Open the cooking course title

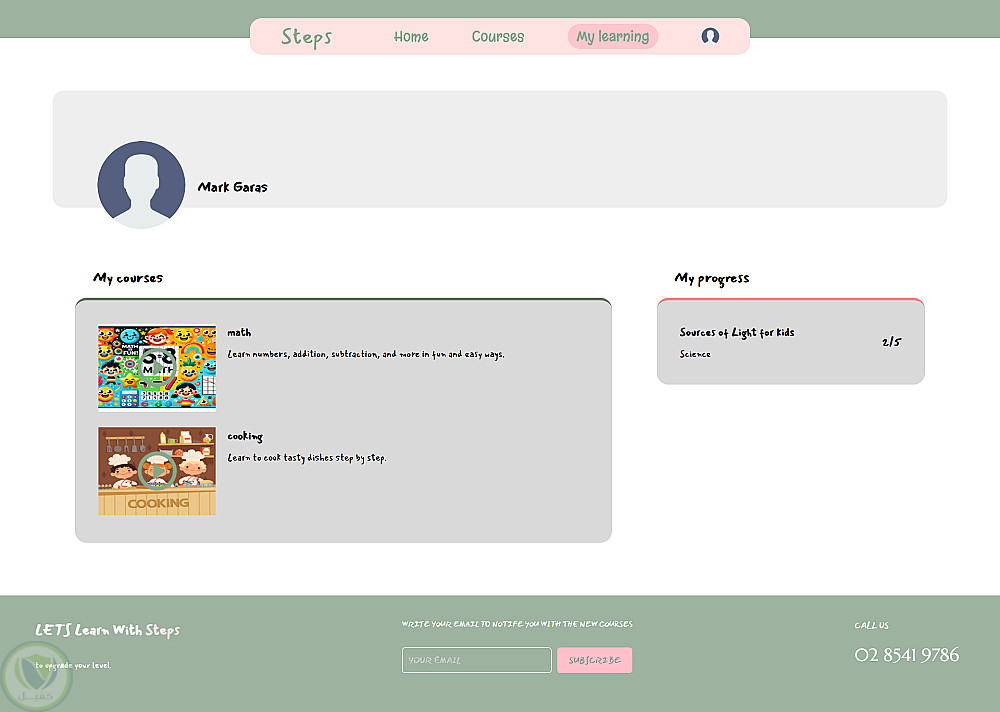click(245, 436)
